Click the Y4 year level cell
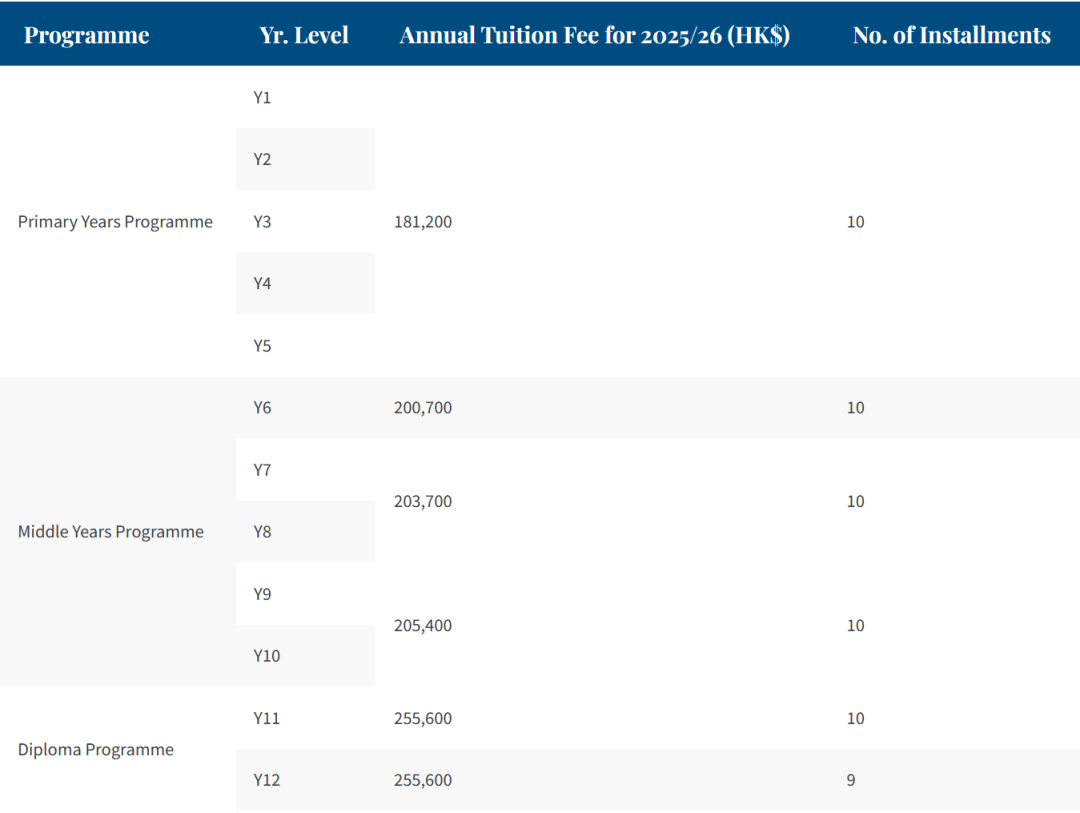 (x=262, y=284)
